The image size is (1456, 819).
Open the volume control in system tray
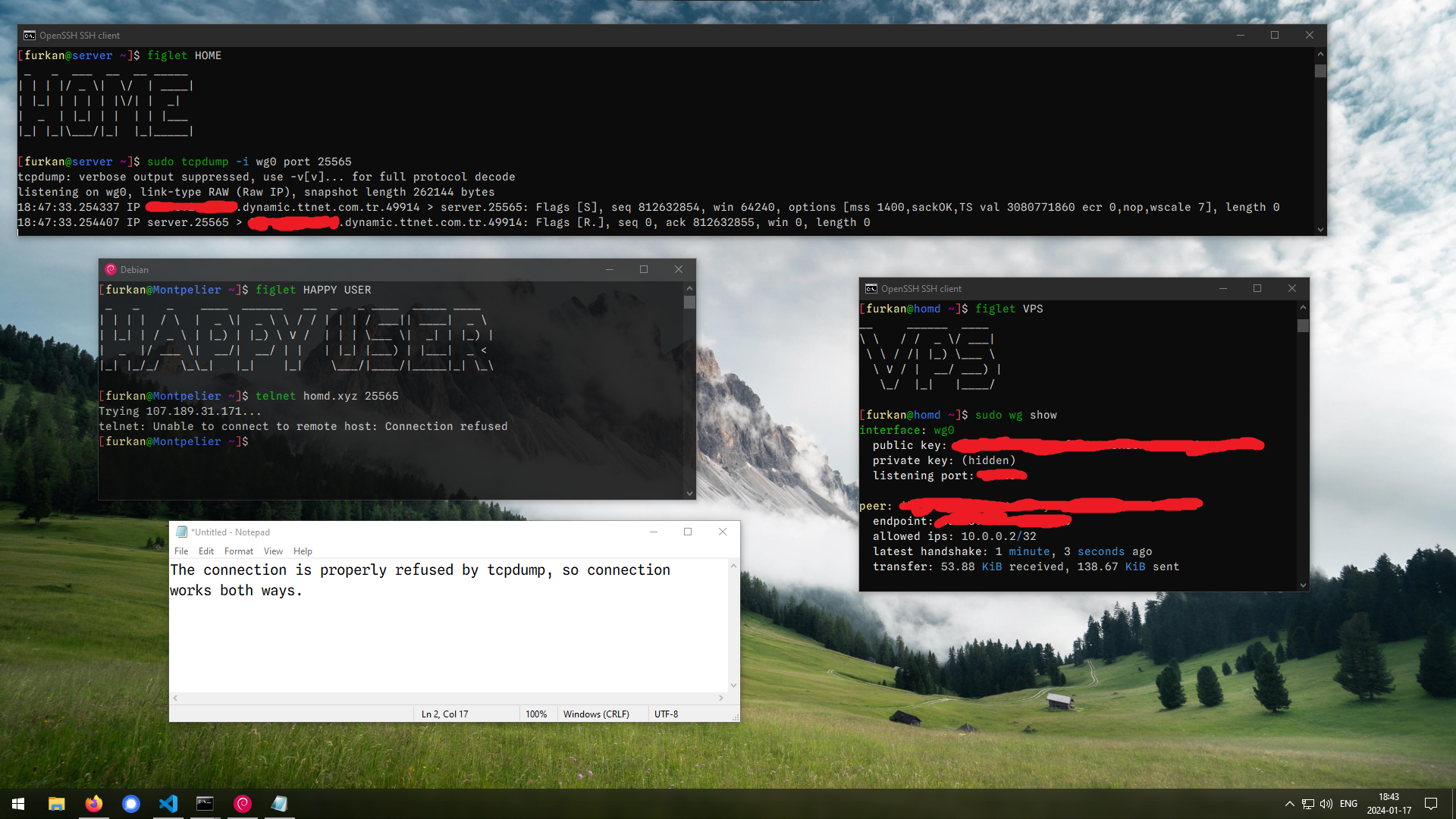coord(1326,804)
